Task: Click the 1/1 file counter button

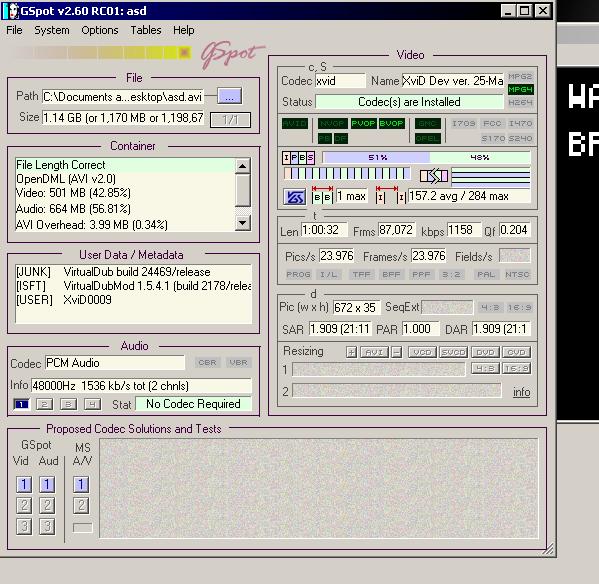Action: pyautogui.click(x=230, y=120)
